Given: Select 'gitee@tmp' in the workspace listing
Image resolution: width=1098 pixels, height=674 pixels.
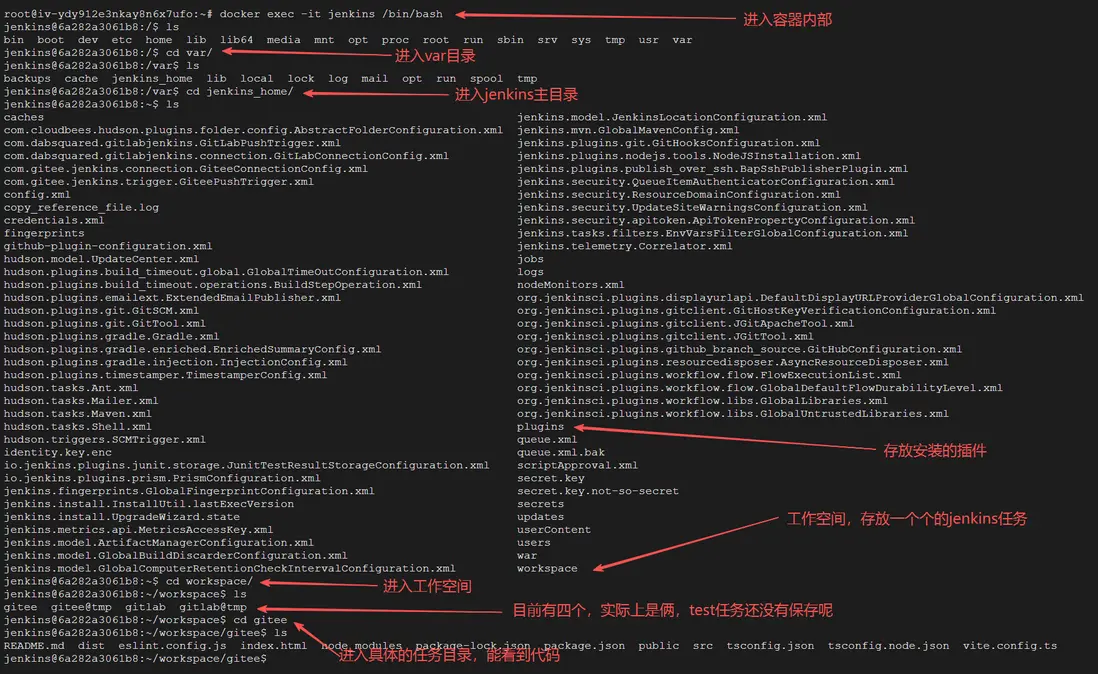Looking at the screenshot, I should (81, 608).
